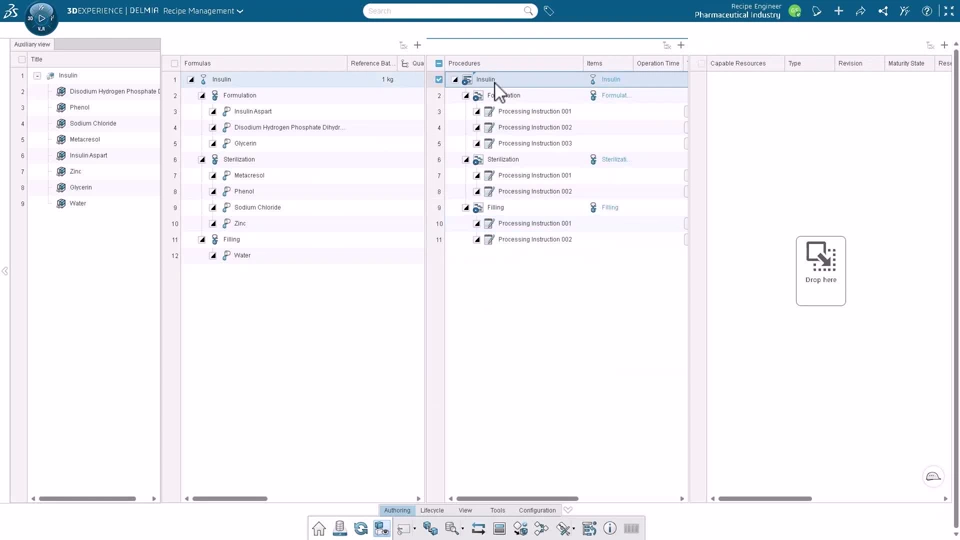Viewport: 960px width, 540px height.
Task: Click left side panel collapse arrow
Action: tap(5, 271)
